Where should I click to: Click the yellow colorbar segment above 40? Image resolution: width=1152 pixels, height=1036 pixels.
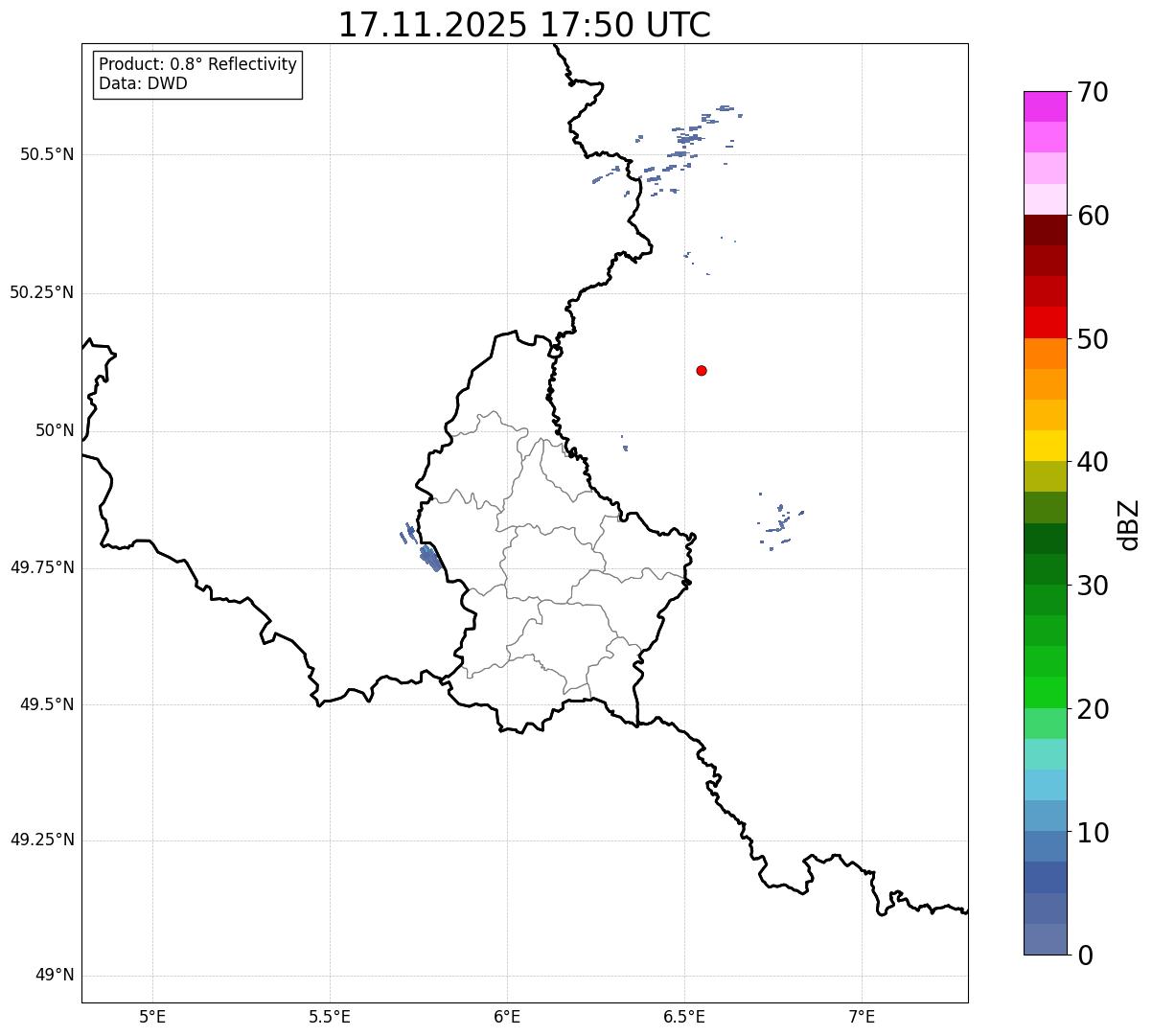click(1045, 446)
